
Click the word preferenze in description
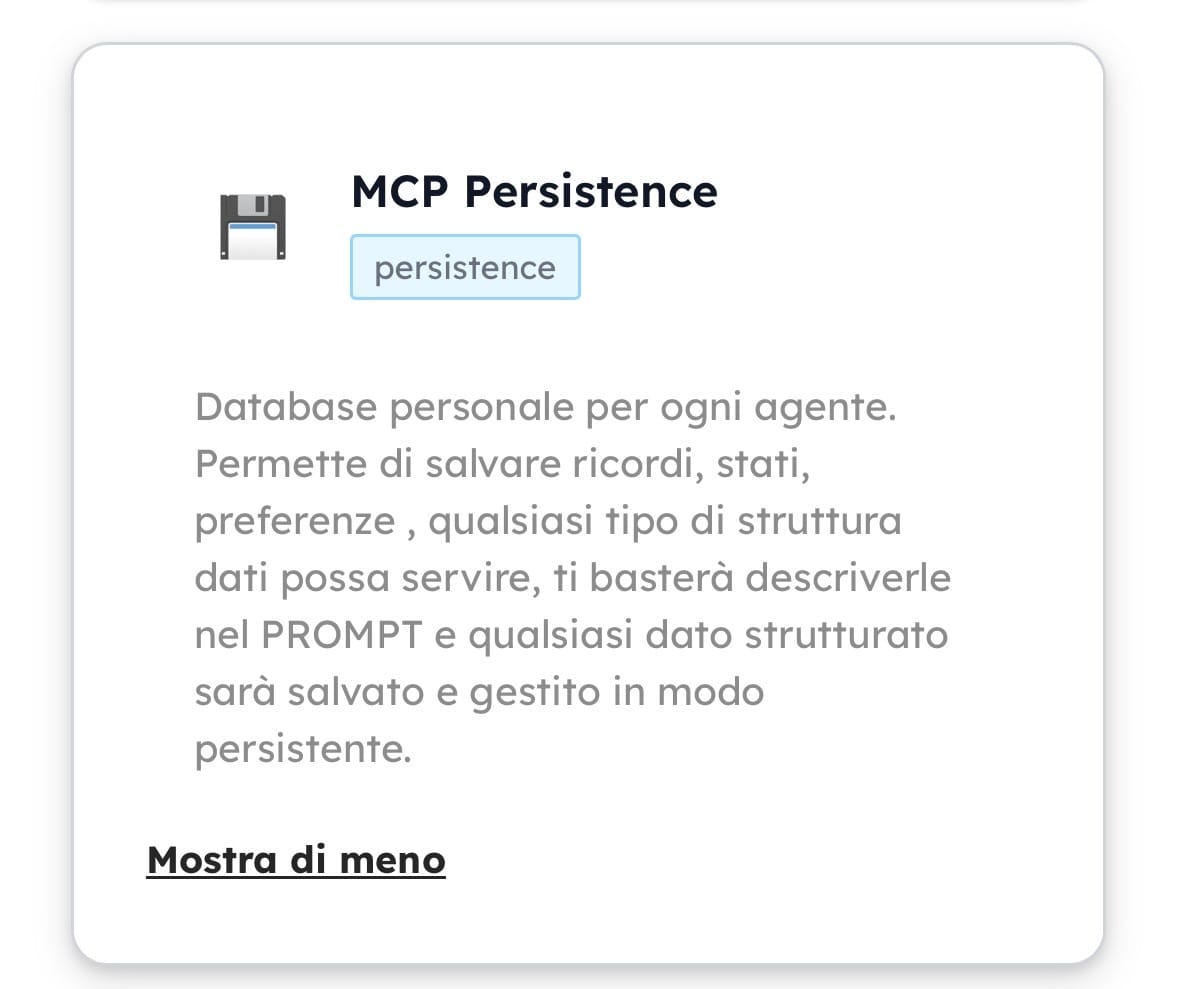tap(295, 522)
